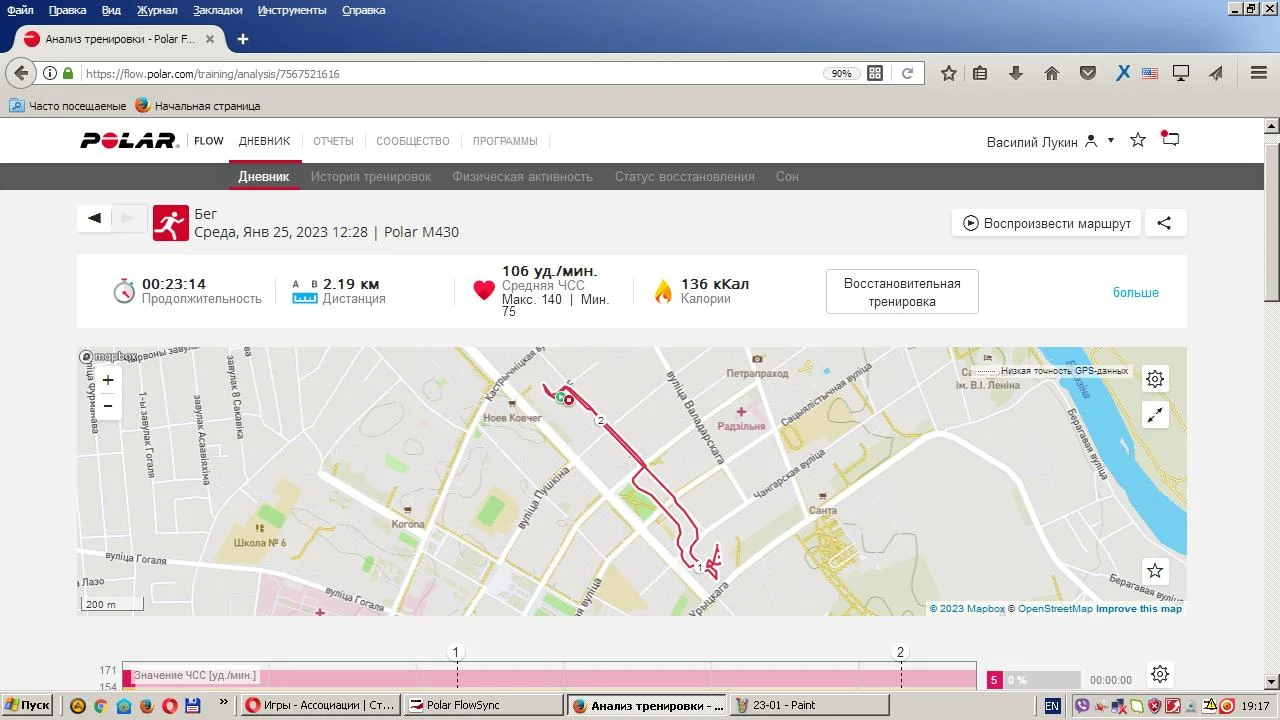Image resolution: width=1280 pixels, height=720 pixels.
Task: Zoom in on the map
Action: point(108,380)
